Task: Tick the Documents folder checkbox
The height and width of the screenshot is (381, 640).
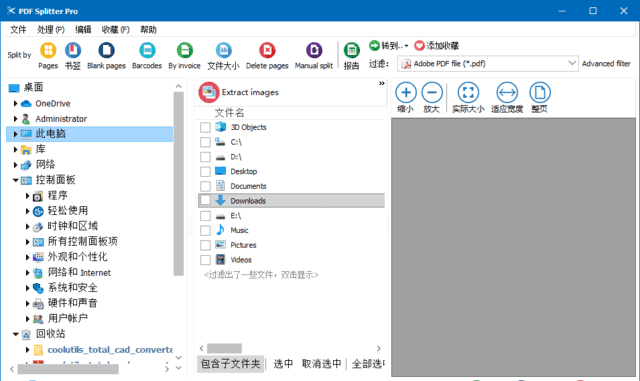Action: tap(205, 186)
